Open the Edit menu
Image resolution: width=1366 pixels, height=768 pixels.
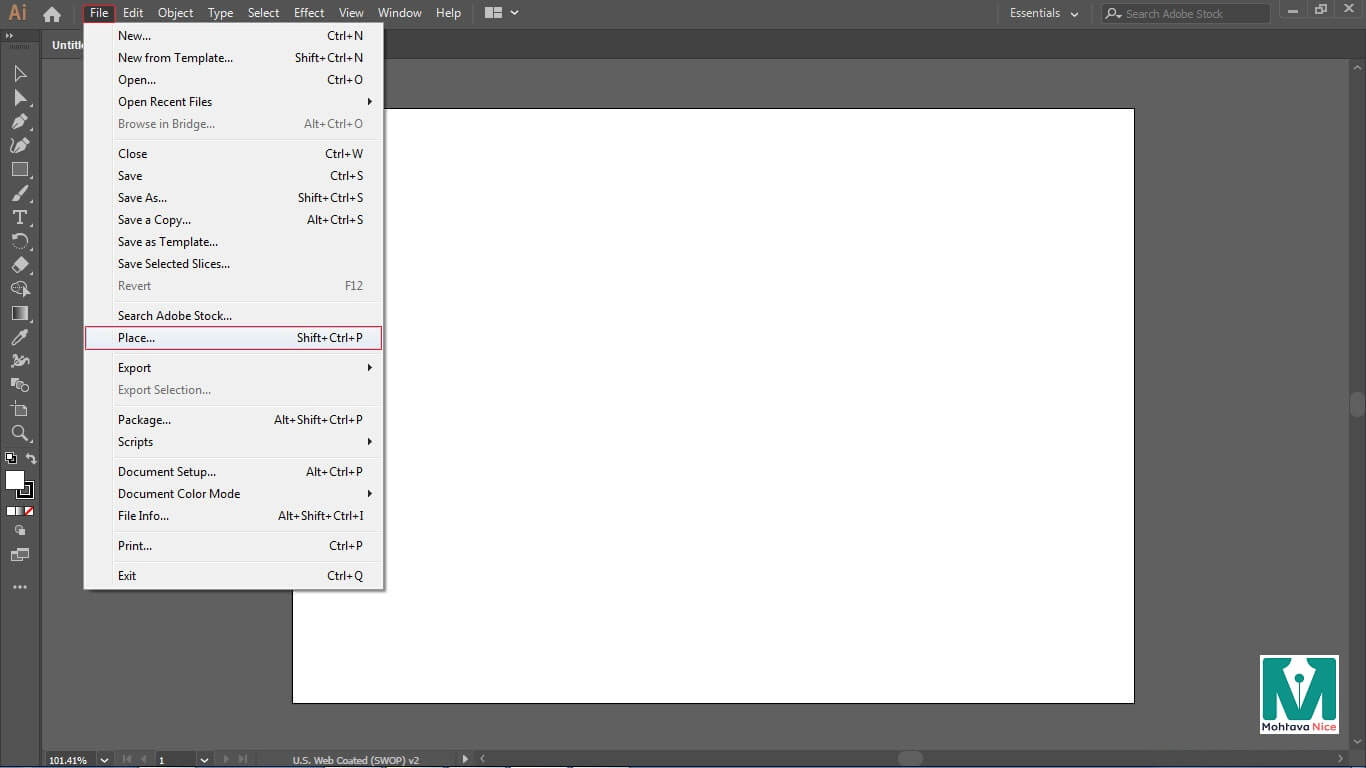coord(133,13)
